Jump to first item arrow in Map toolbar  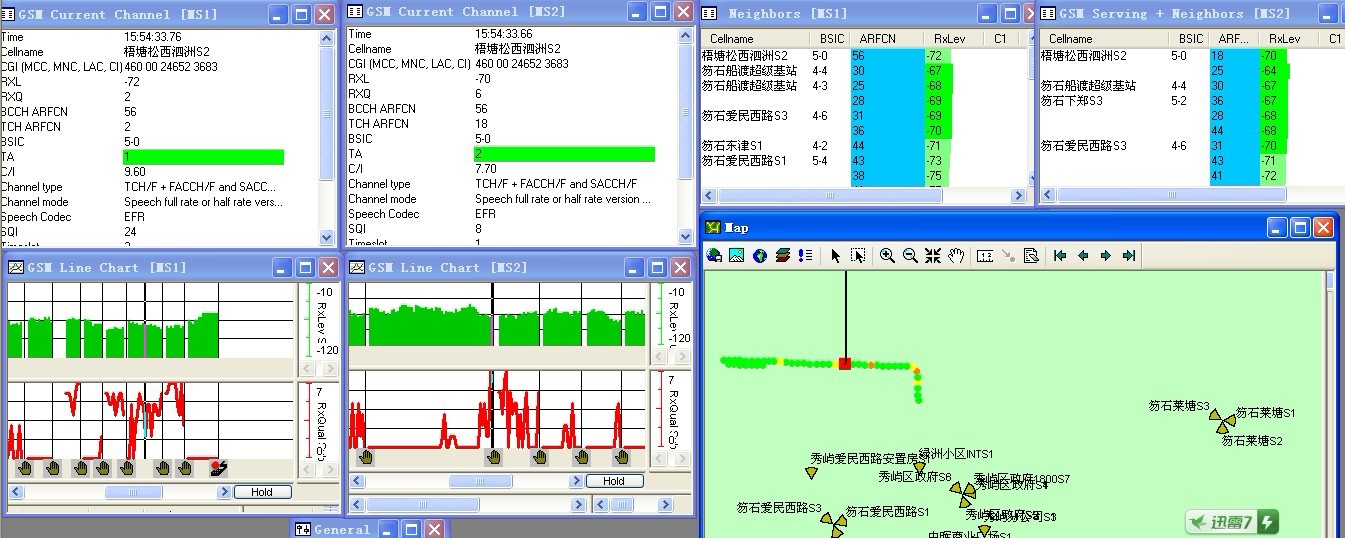point(1060,256)
